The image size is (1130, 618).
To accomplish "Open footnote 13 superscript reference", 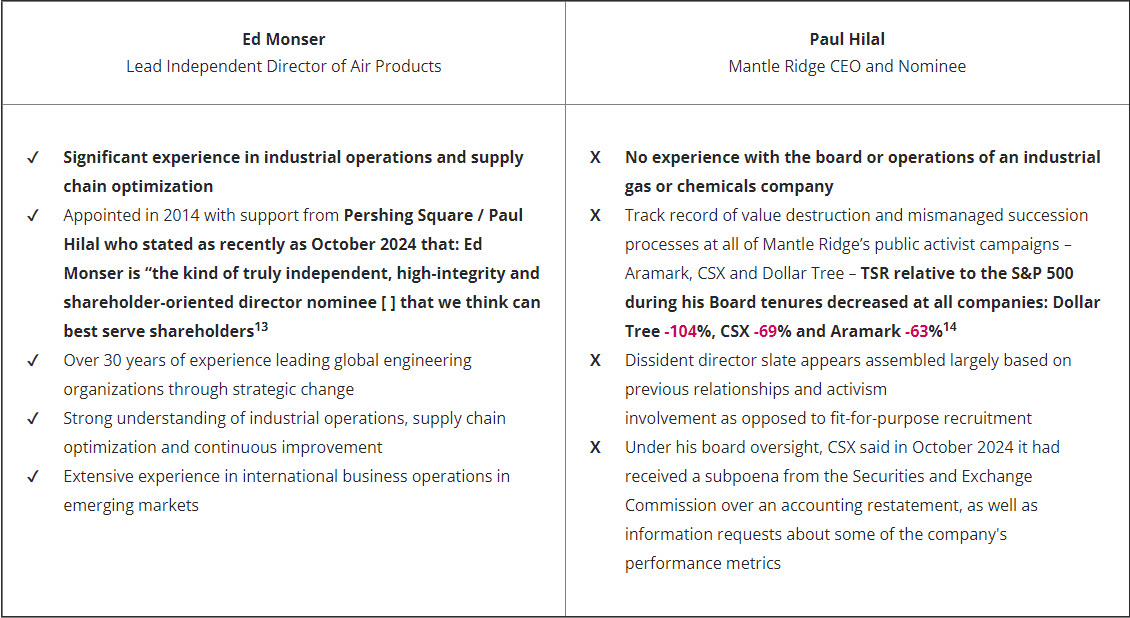I will click(x=261, y=326).
